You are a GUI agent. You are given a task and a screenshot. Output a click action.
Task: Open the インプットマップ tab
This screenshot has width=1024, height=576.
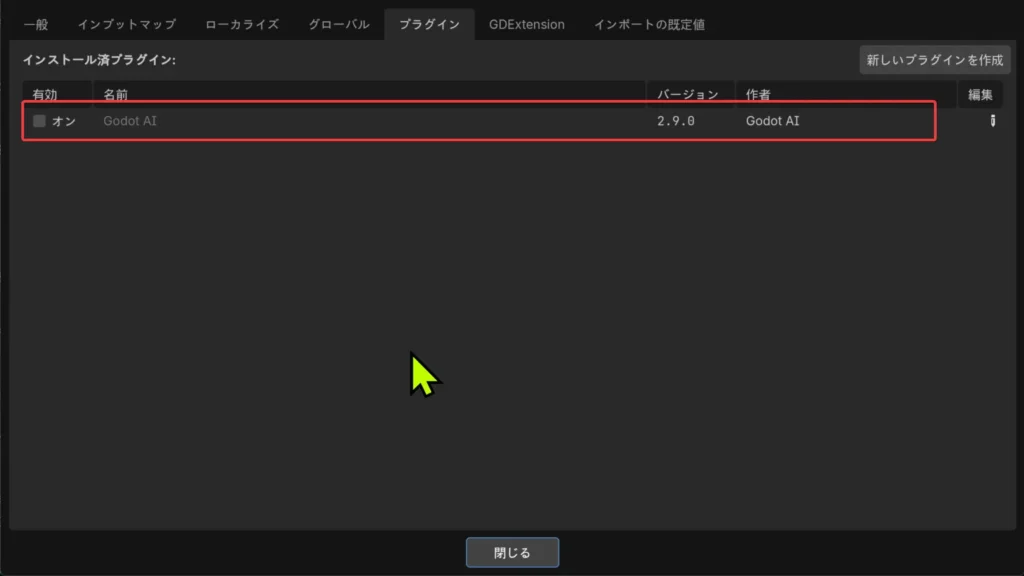pyautogui.click(x=127, y=25)
